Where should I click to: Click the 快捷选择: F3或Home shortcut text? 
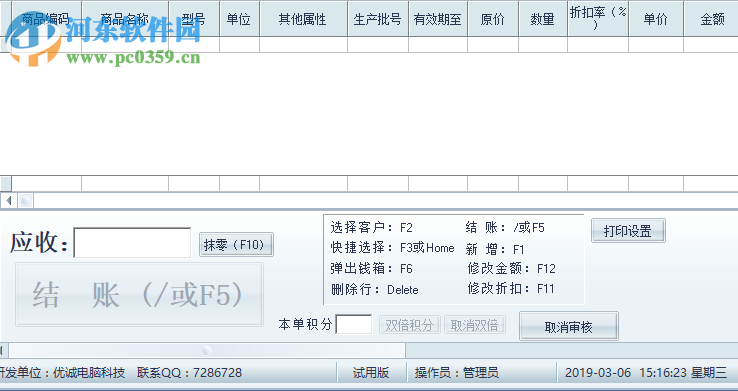click(392, 248)
